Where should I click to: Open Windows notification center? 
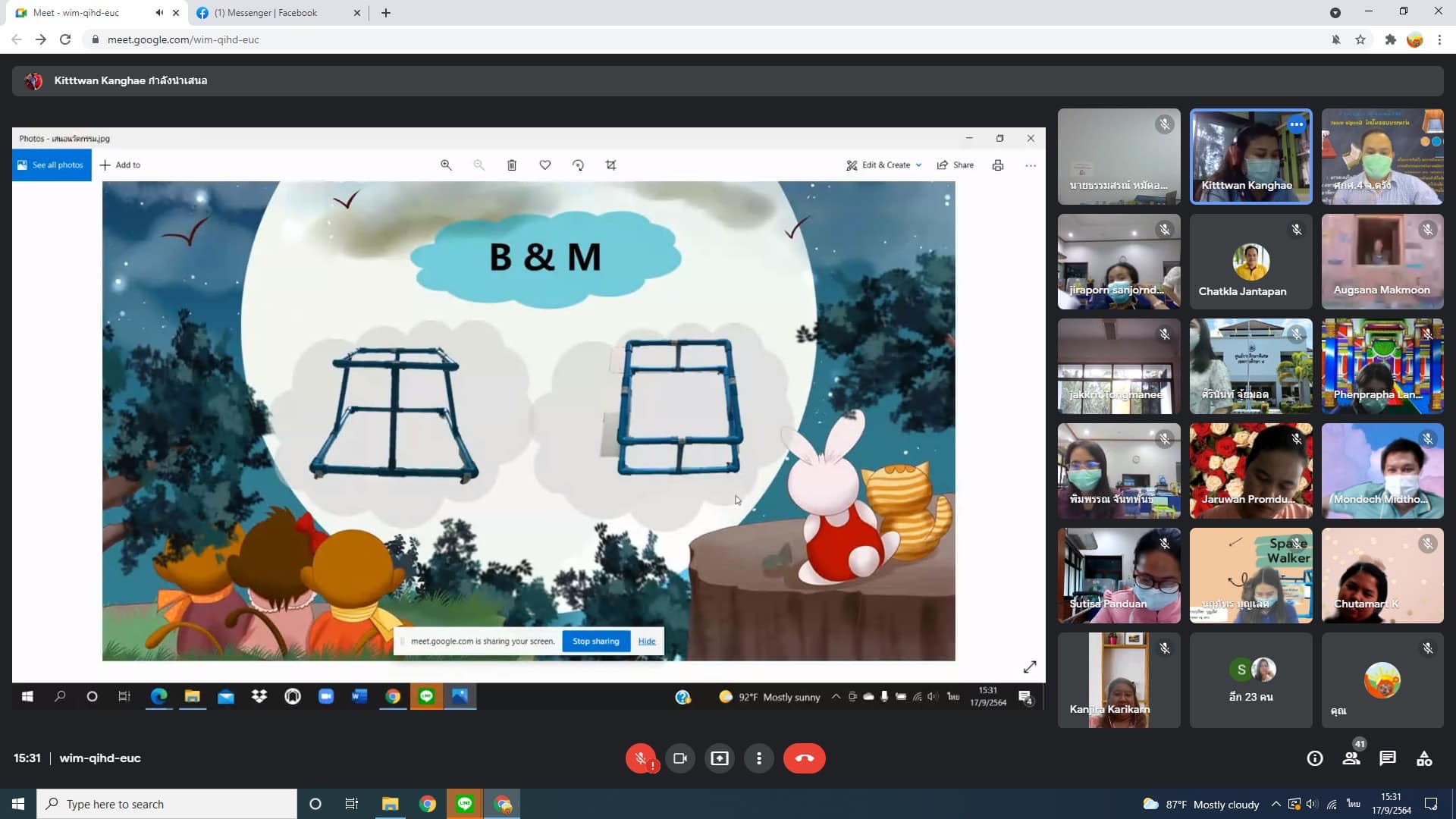[1431, 804]
